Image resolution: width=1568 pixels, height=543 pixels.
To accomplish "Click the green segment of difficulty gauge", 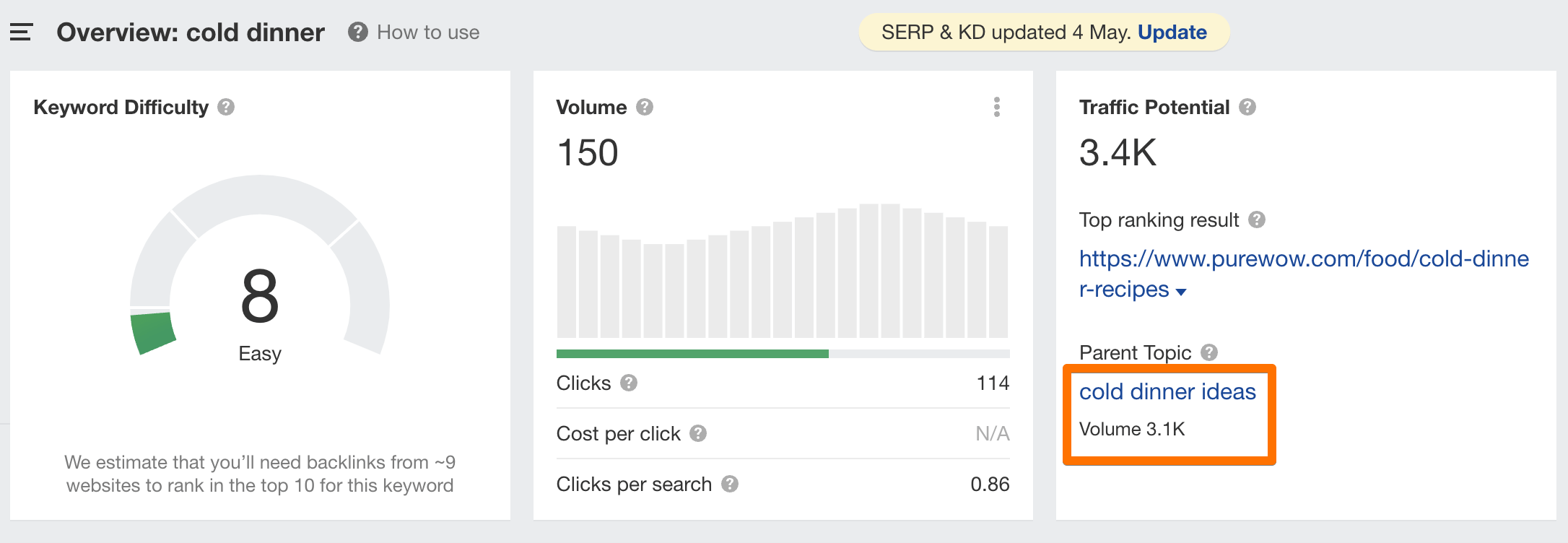I will tap(153, 332).
